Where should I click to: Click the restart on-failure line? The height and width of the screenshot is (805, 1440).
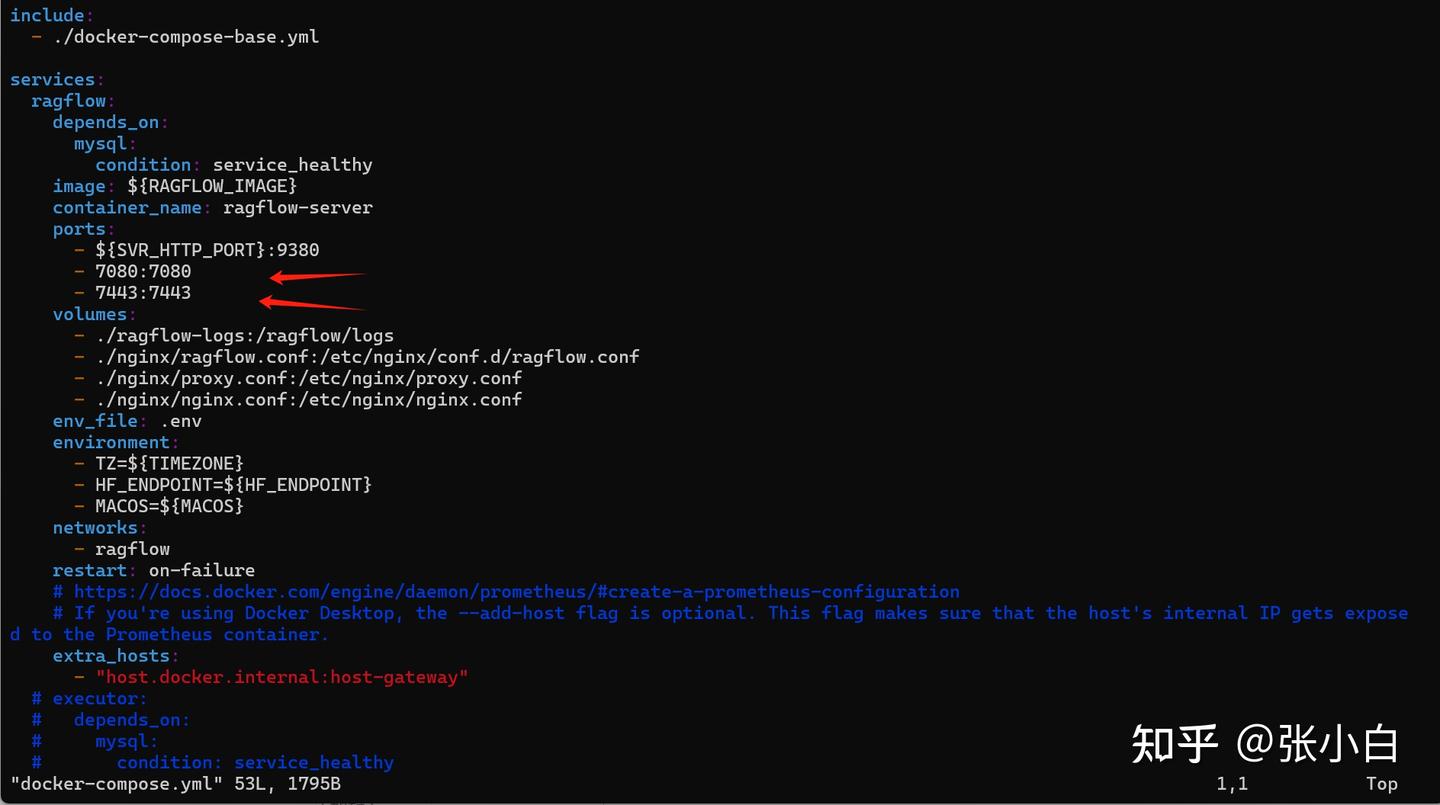(x=154, y=571)
